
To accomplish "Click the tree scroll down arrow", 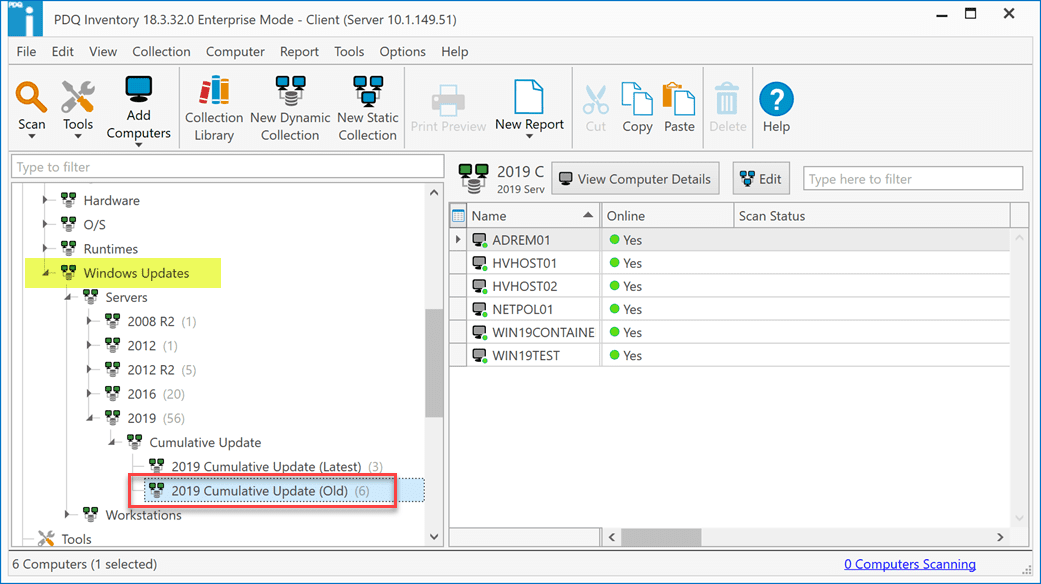I will (434, 537).
